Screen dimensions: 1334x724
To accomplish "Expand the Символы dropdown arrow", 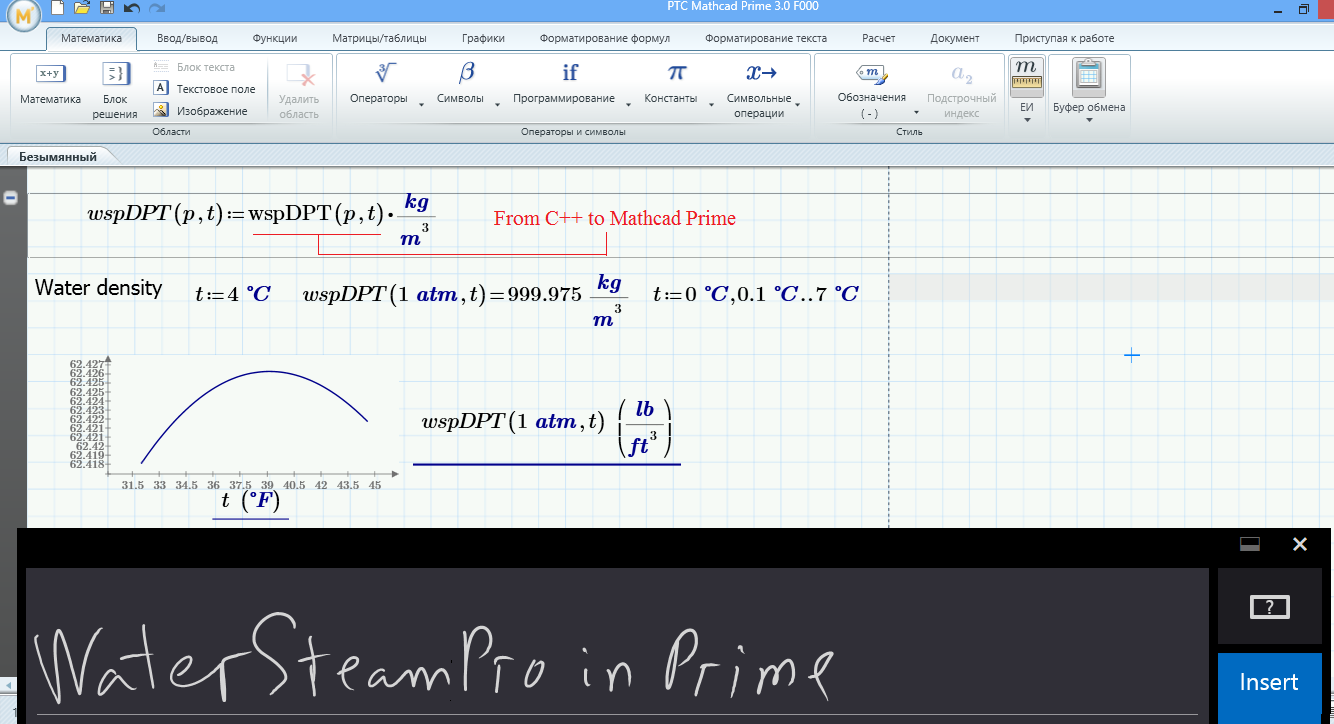I will 497,104.
